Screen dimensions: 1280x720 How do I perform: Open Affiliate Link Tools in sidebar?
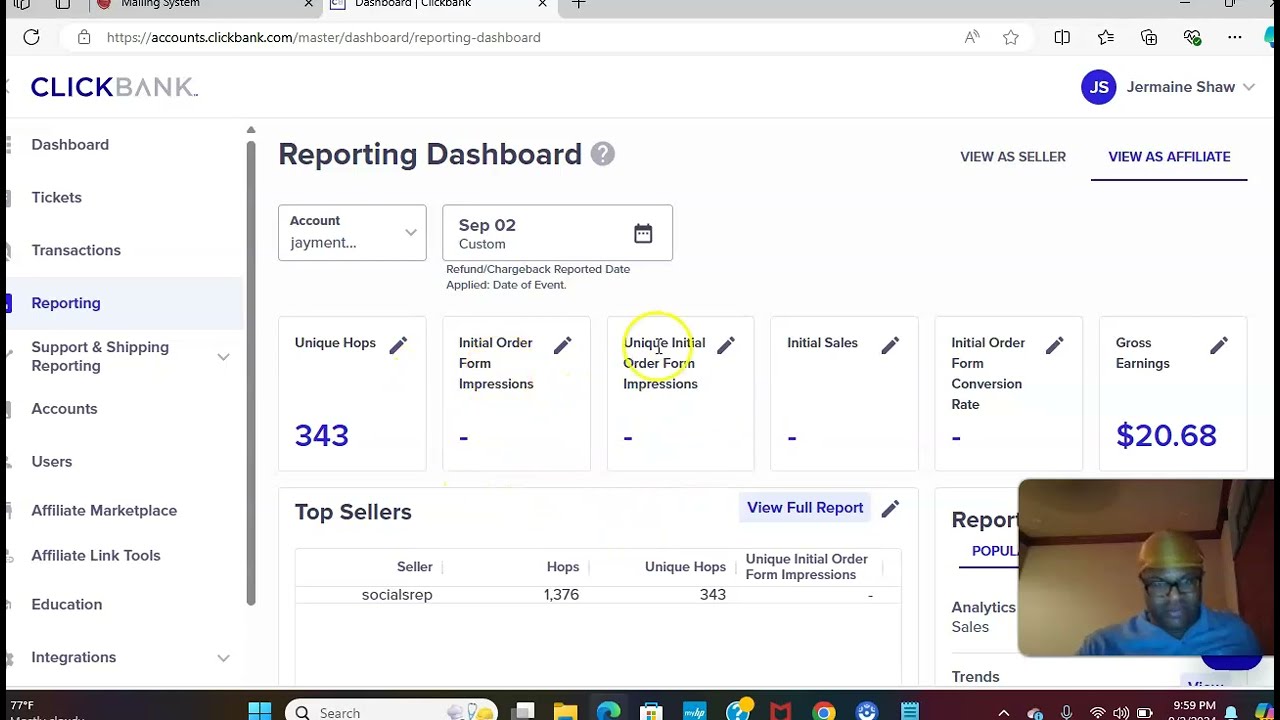coord(96,556)
